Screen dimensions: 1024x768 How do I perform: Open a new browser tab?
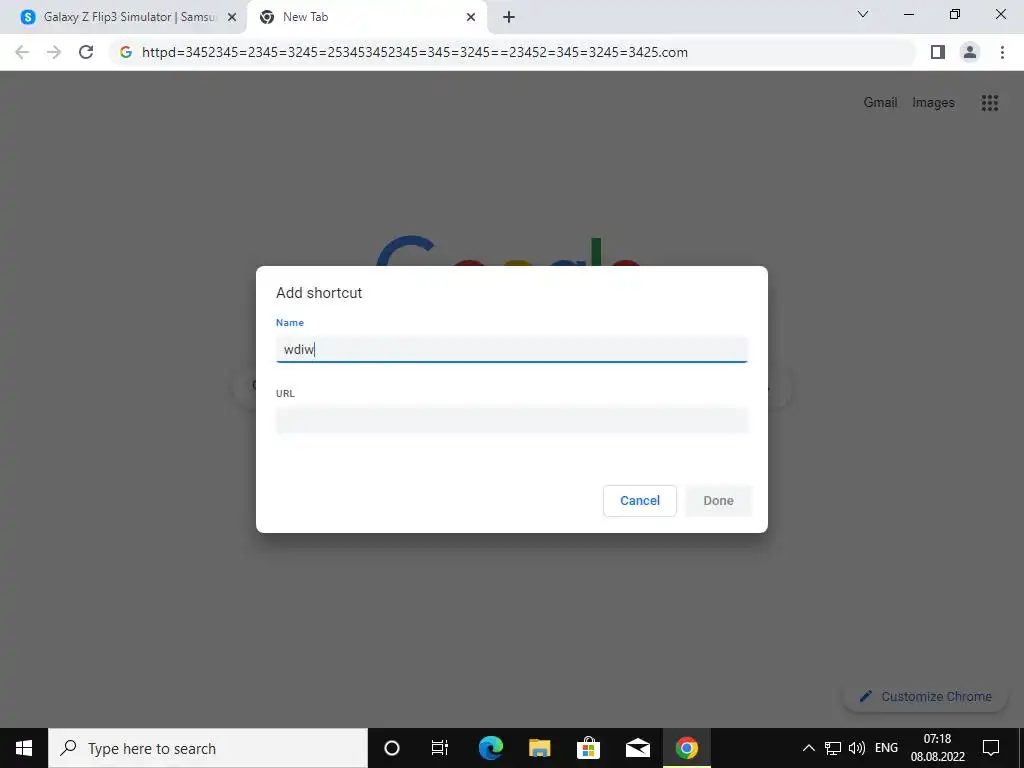pyautogui.click(x=509, y=17)
